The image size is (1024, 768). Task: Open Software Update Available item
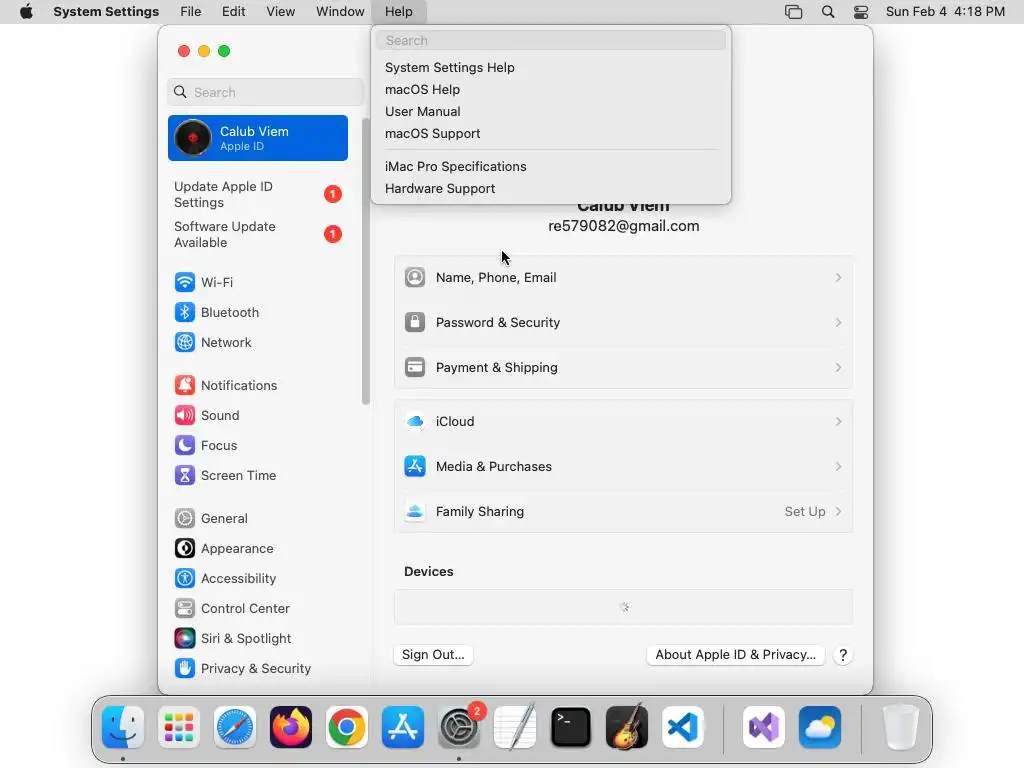pos(258,234)
